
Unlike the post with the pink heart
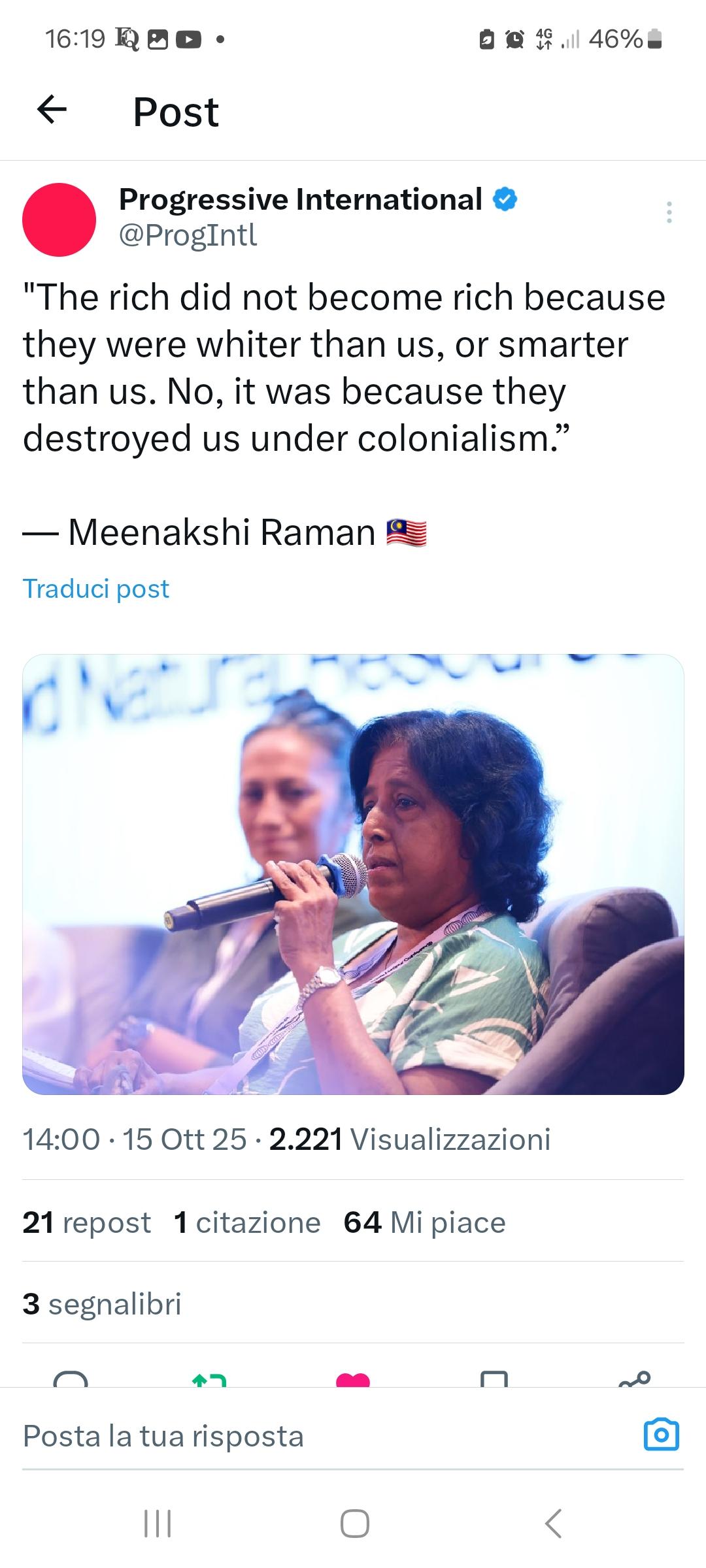coord(353,1379)
